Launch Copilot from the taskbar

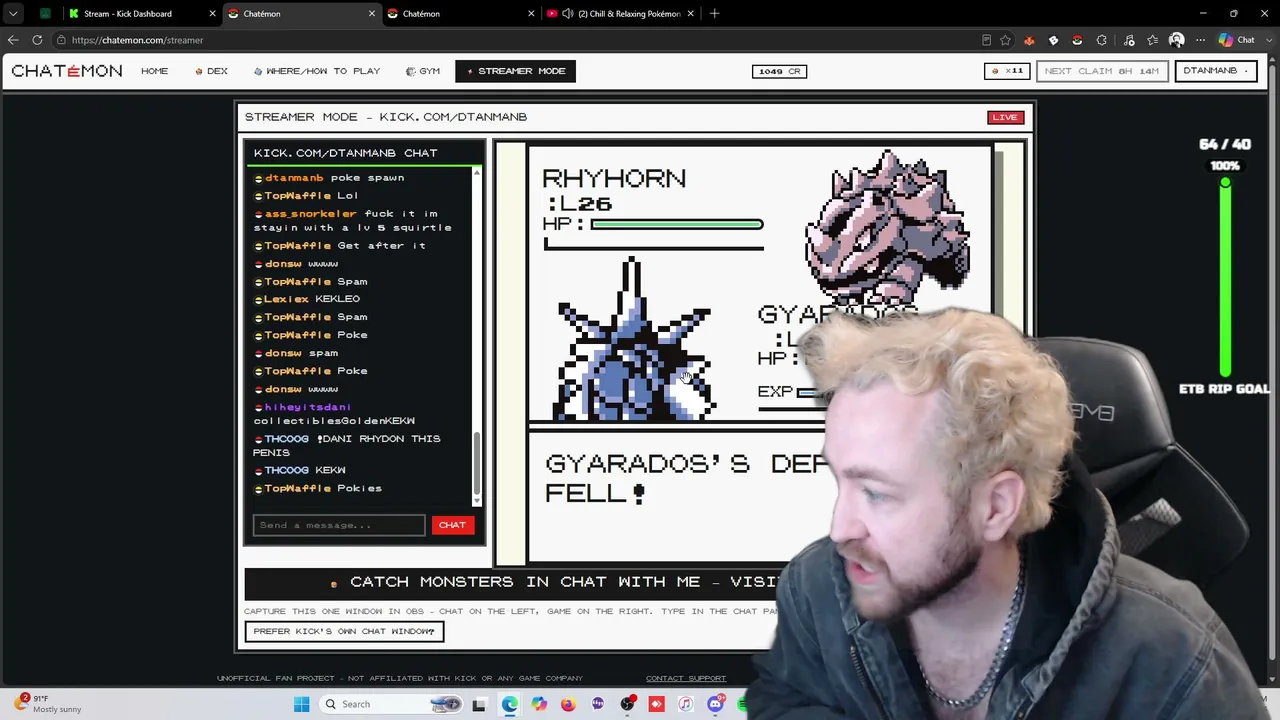pos(539,704)
